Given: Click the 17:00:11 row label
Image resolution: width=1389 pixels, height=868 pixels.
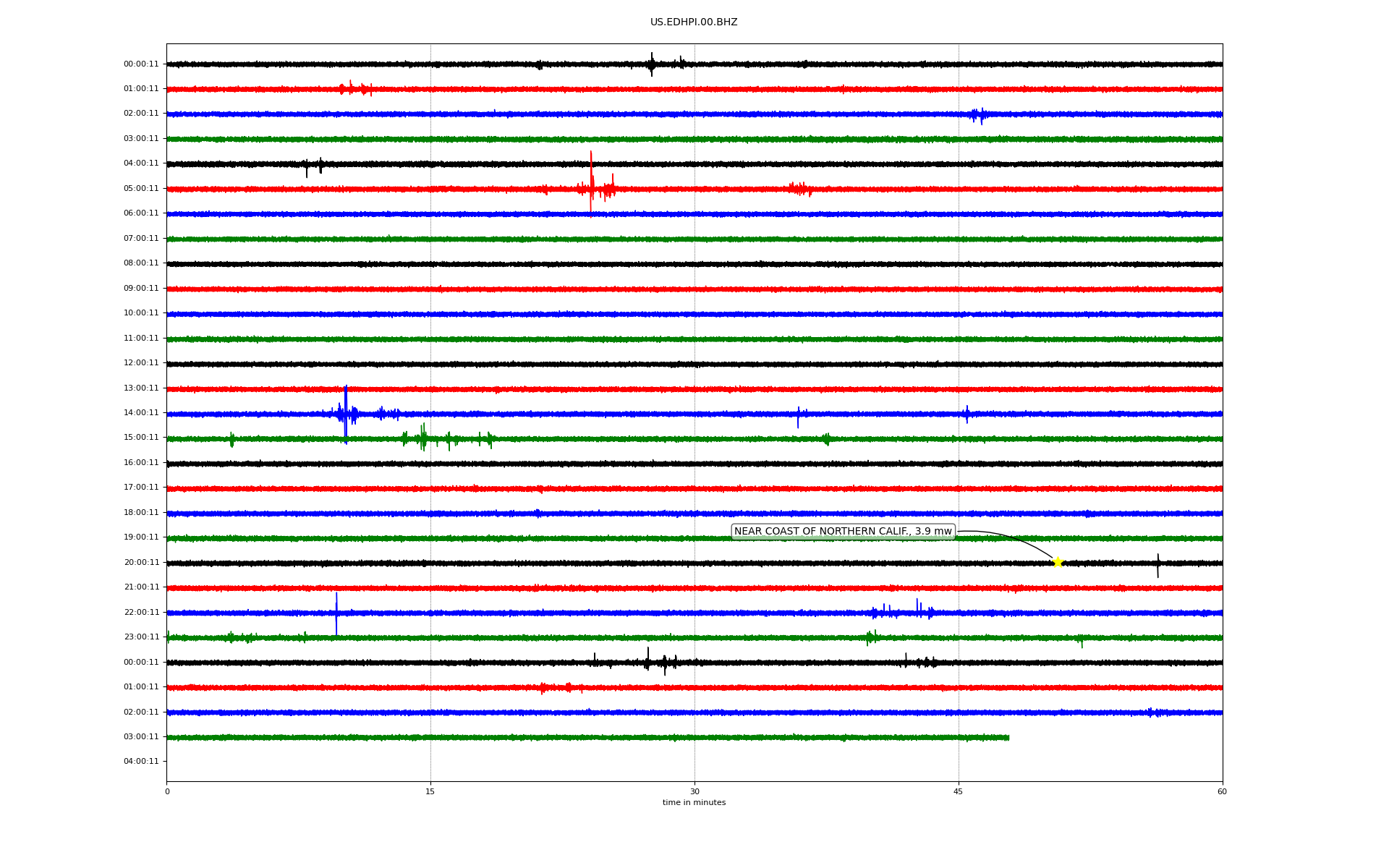Looking at the screenshot, I should (141, 488).
